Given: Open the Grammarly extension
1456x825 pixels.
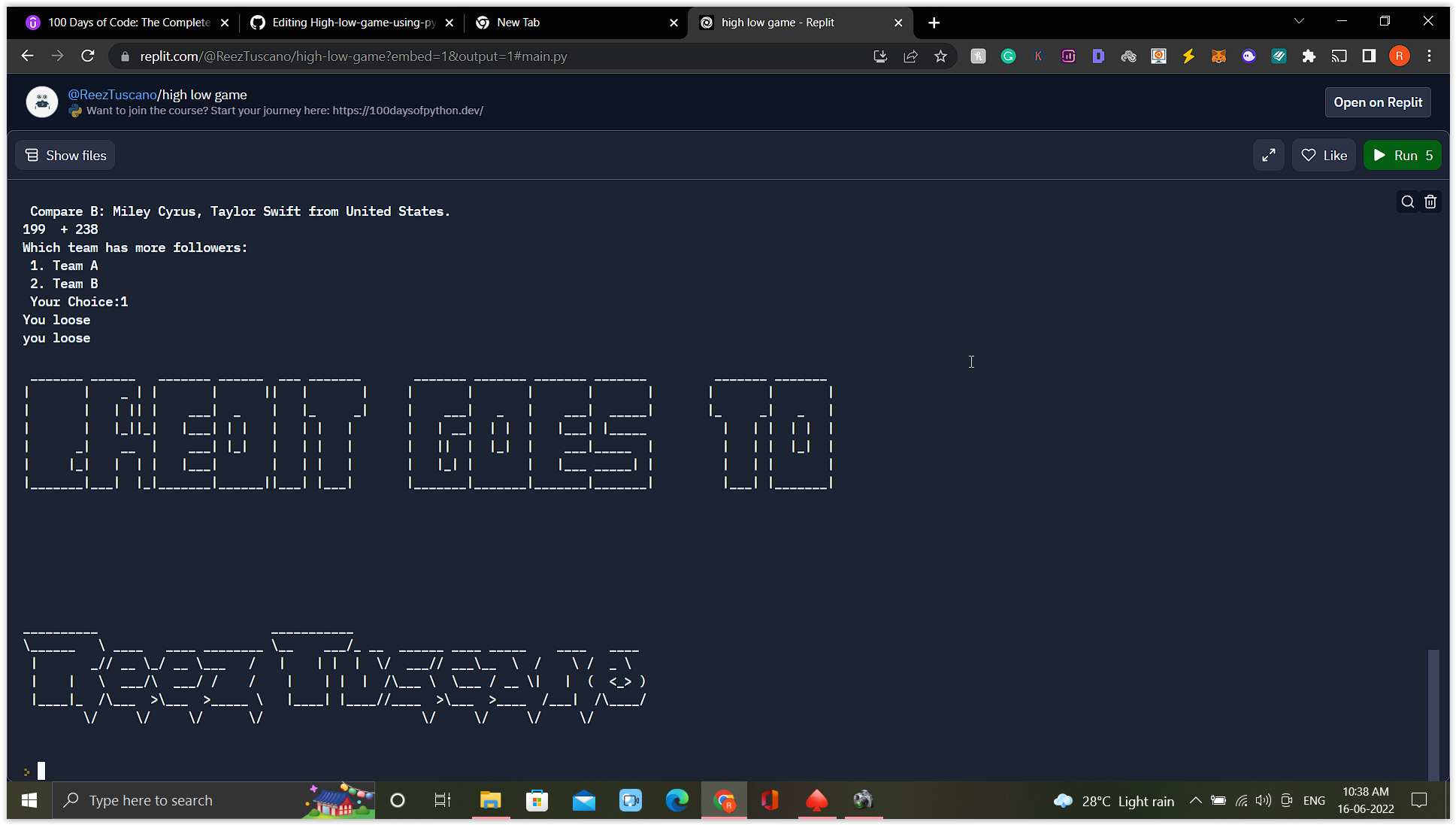Looking at the screenshot, I should point(1008,56).
